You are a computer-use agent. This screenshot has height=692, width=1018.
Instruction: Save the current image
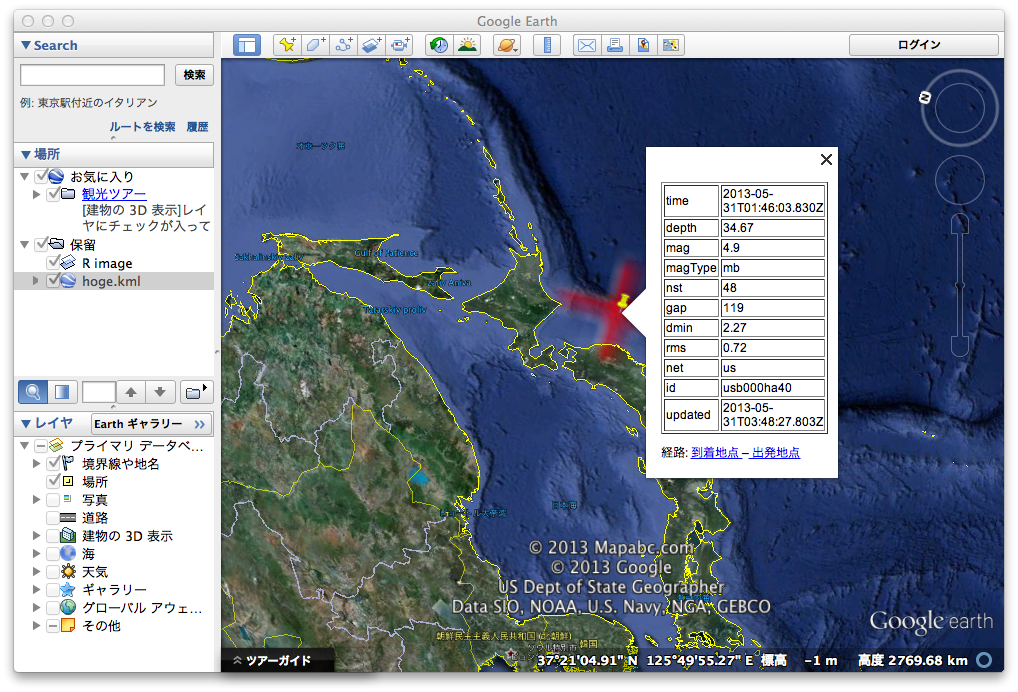[x=643, y=45]
